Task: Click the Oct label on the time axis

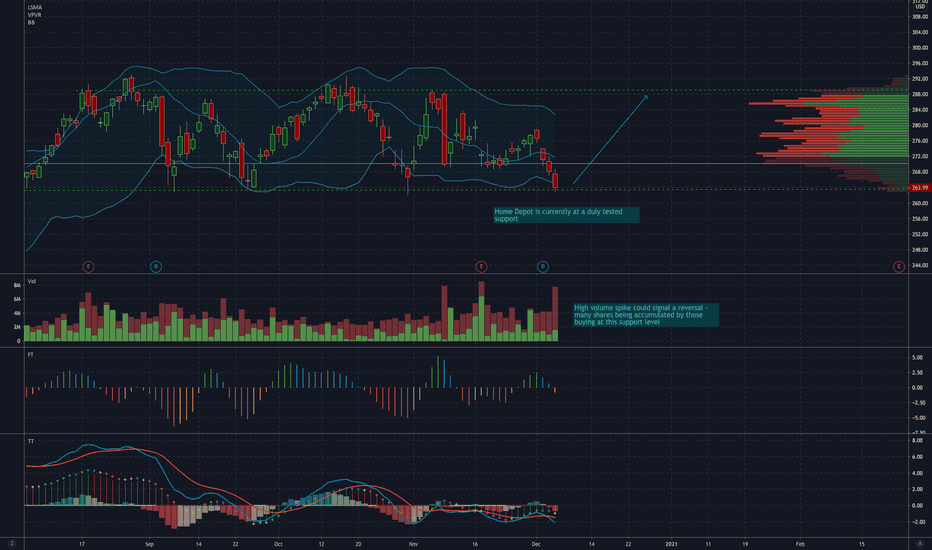Action: point(278,544)
